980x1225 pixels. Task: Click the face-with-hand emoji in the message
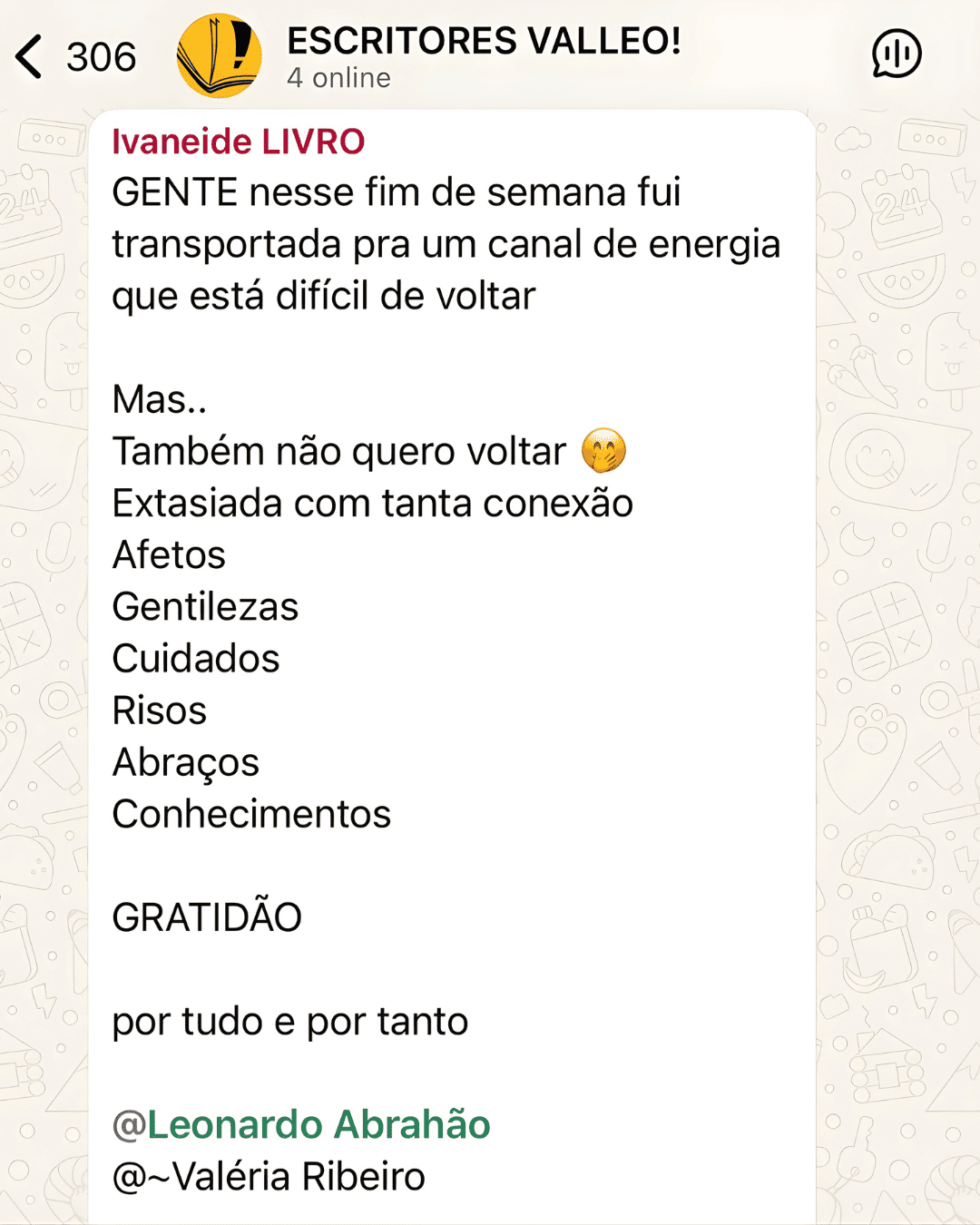pos(606,451)
